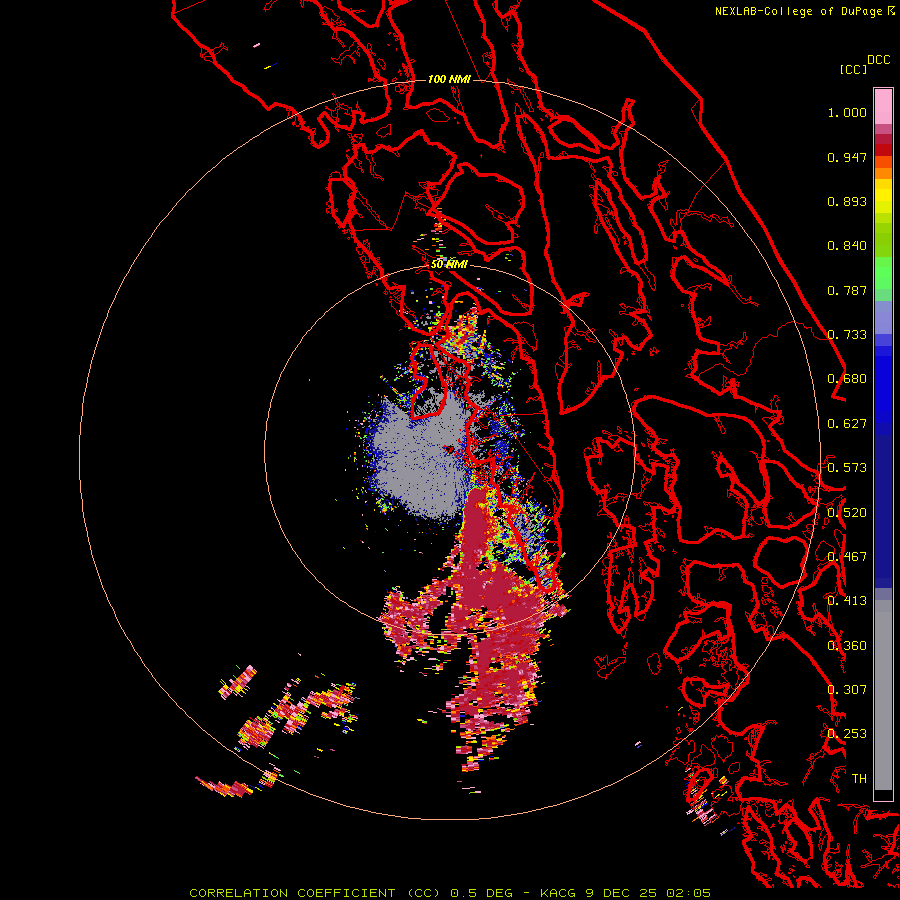Click the 100 NMI range ring label
The image size is (900, 900).
(449, 79)
